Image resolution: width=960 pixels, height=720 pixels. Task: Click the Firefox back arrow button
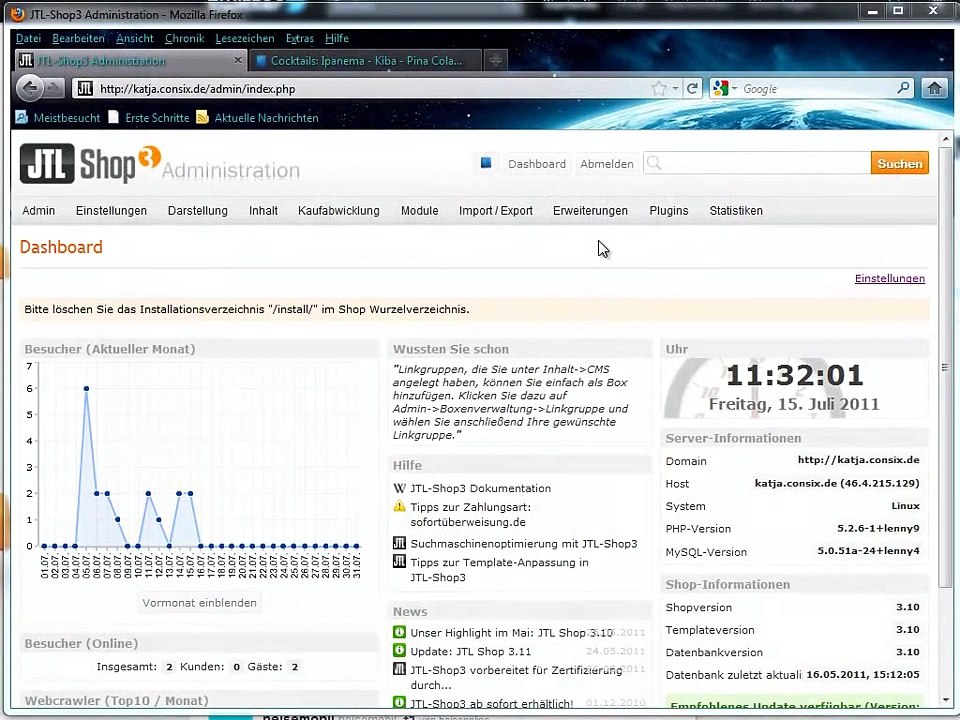point(30,89)
